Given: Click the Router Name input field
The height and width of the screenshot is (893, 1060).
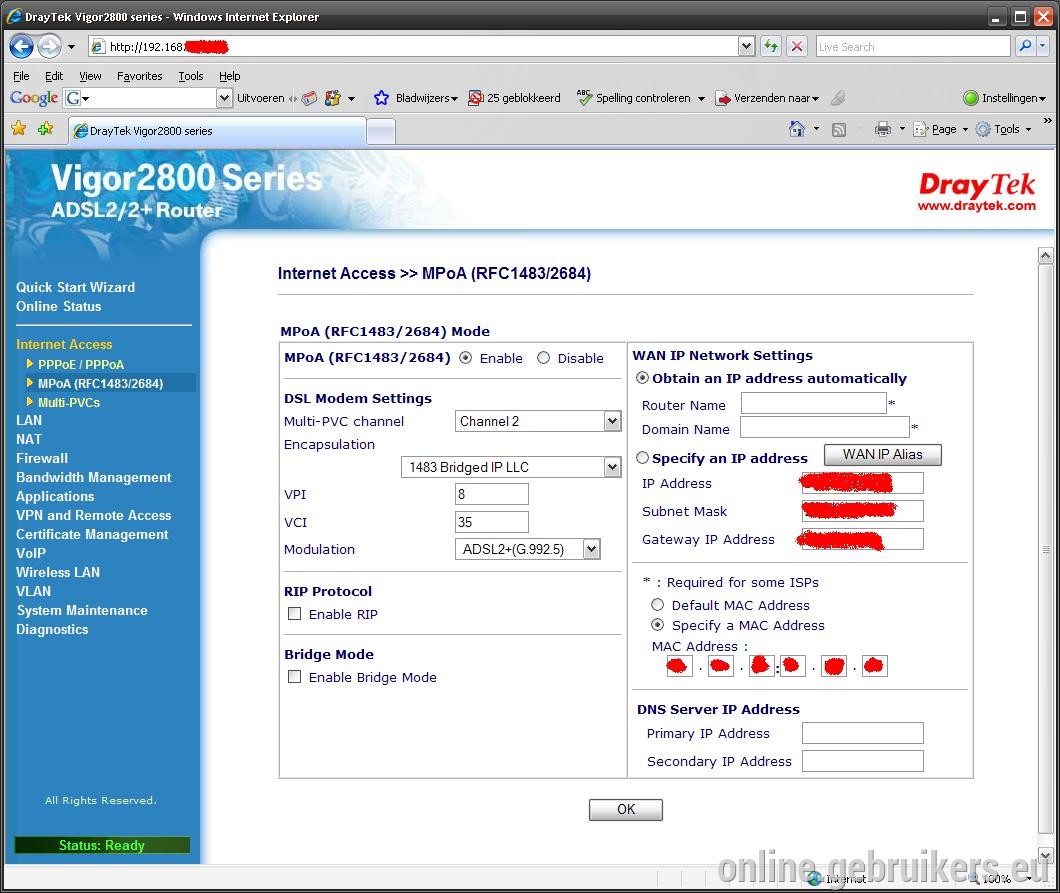Looking at the screenshot, I should [x=813, y=404].
